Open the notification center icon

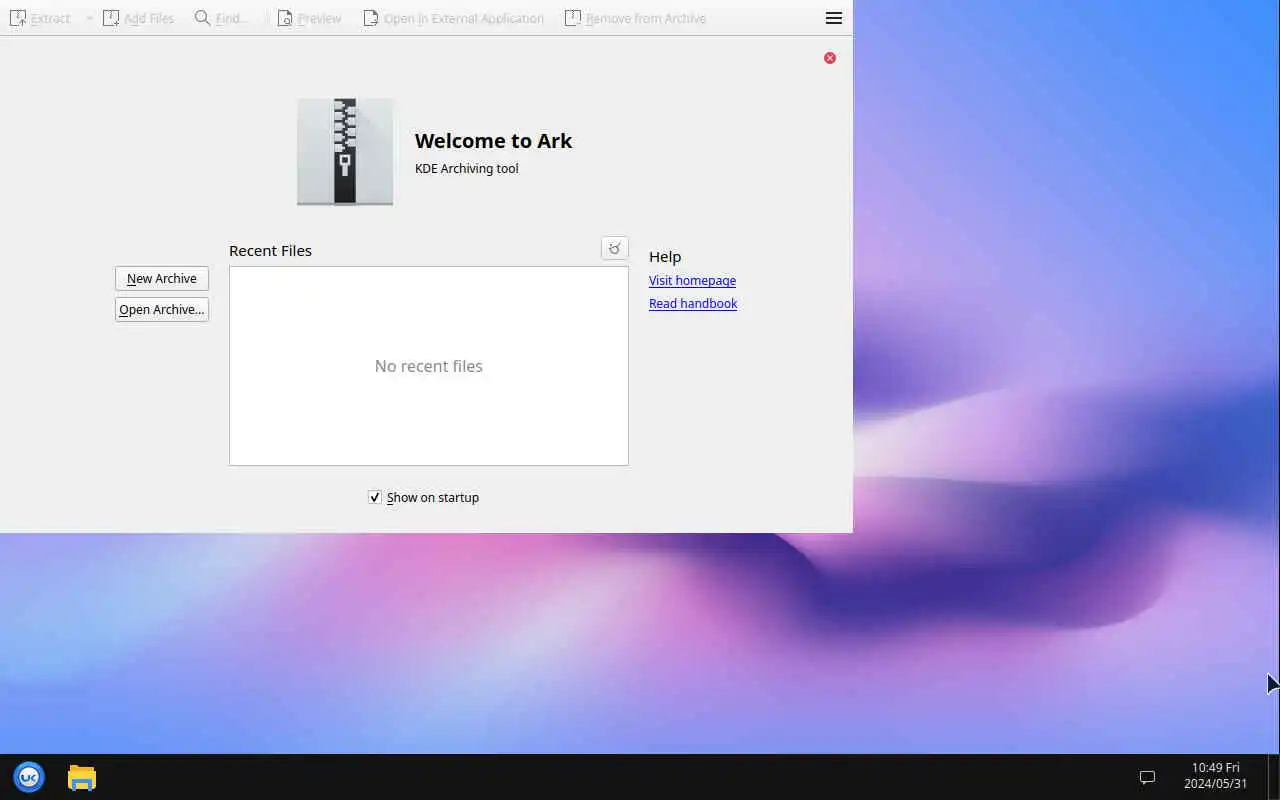coord(1147,777)
